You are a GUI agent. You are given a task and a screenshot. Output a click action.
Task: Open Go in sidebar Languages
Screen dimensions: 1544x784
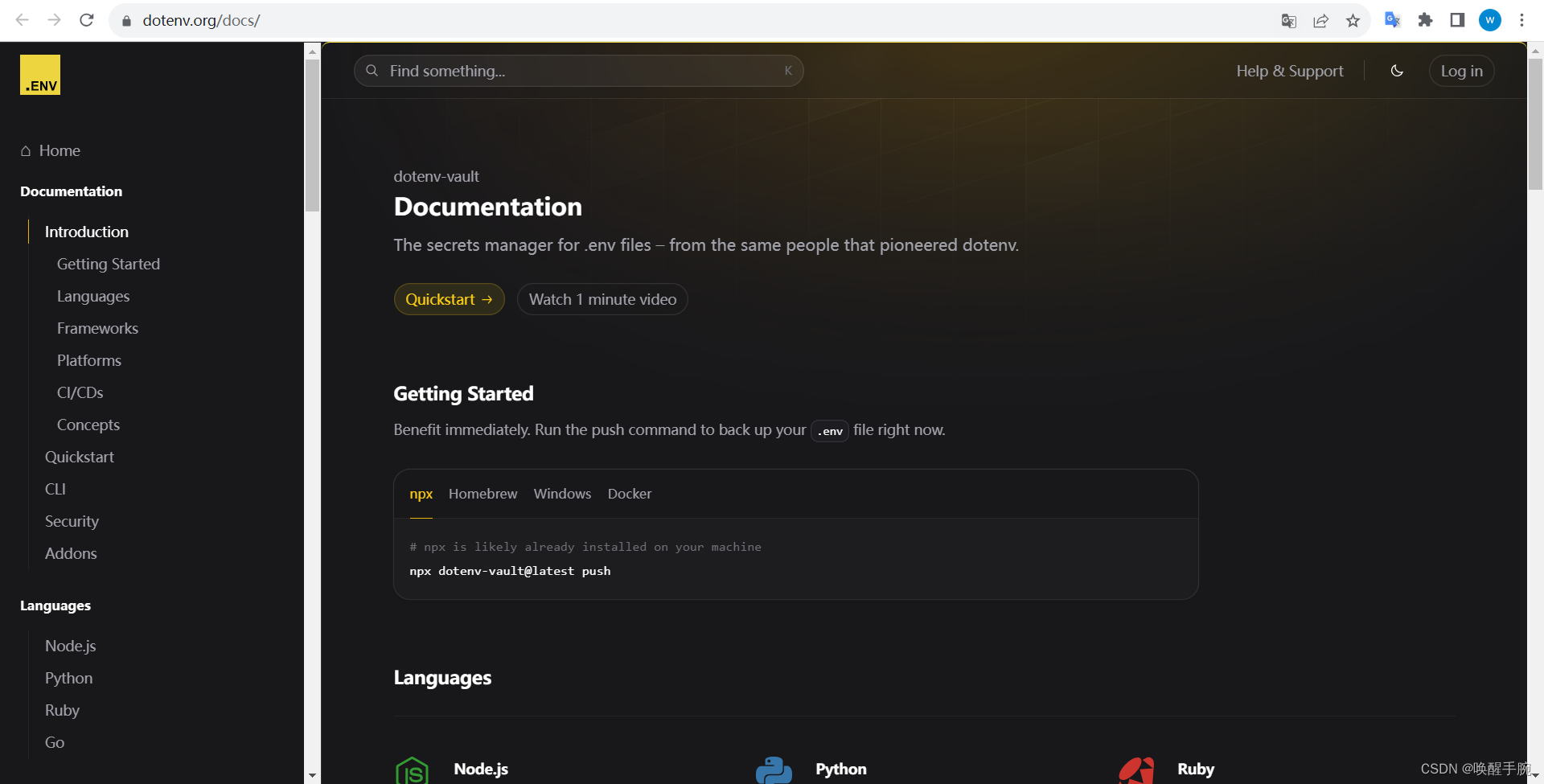pos(55,742)
